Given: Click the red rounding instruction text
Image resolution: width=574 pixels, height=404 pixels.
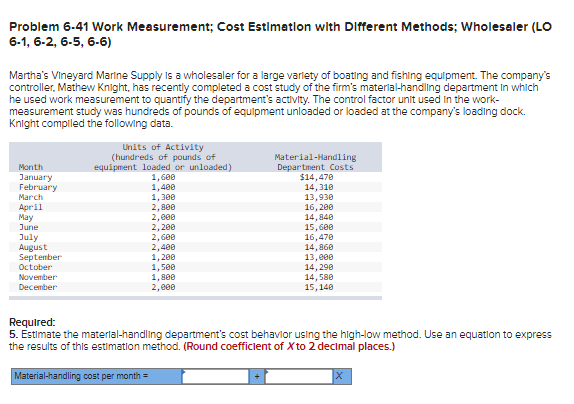Looking at the screenshot, I should (289, 346).
